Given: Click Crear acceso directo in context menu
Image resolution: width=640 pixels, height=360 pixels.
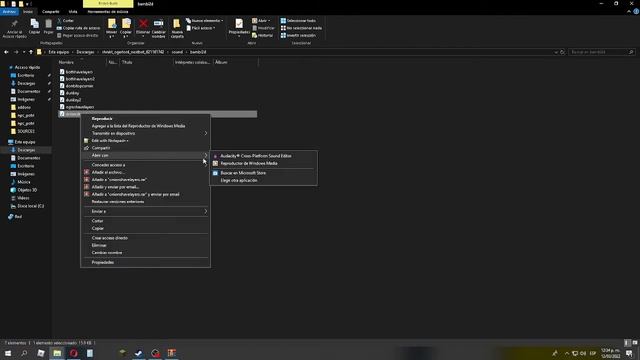Looking at the screenshot, I should tap(110, 238).
